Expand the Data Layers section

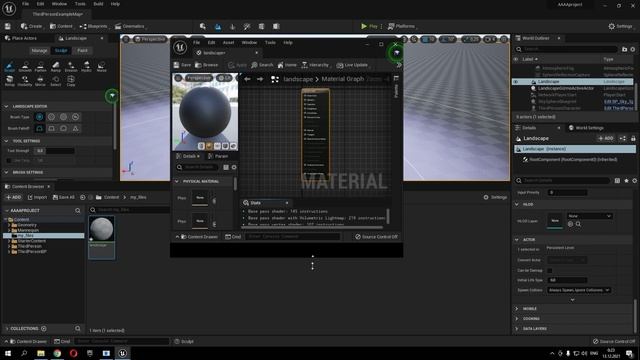517,329
